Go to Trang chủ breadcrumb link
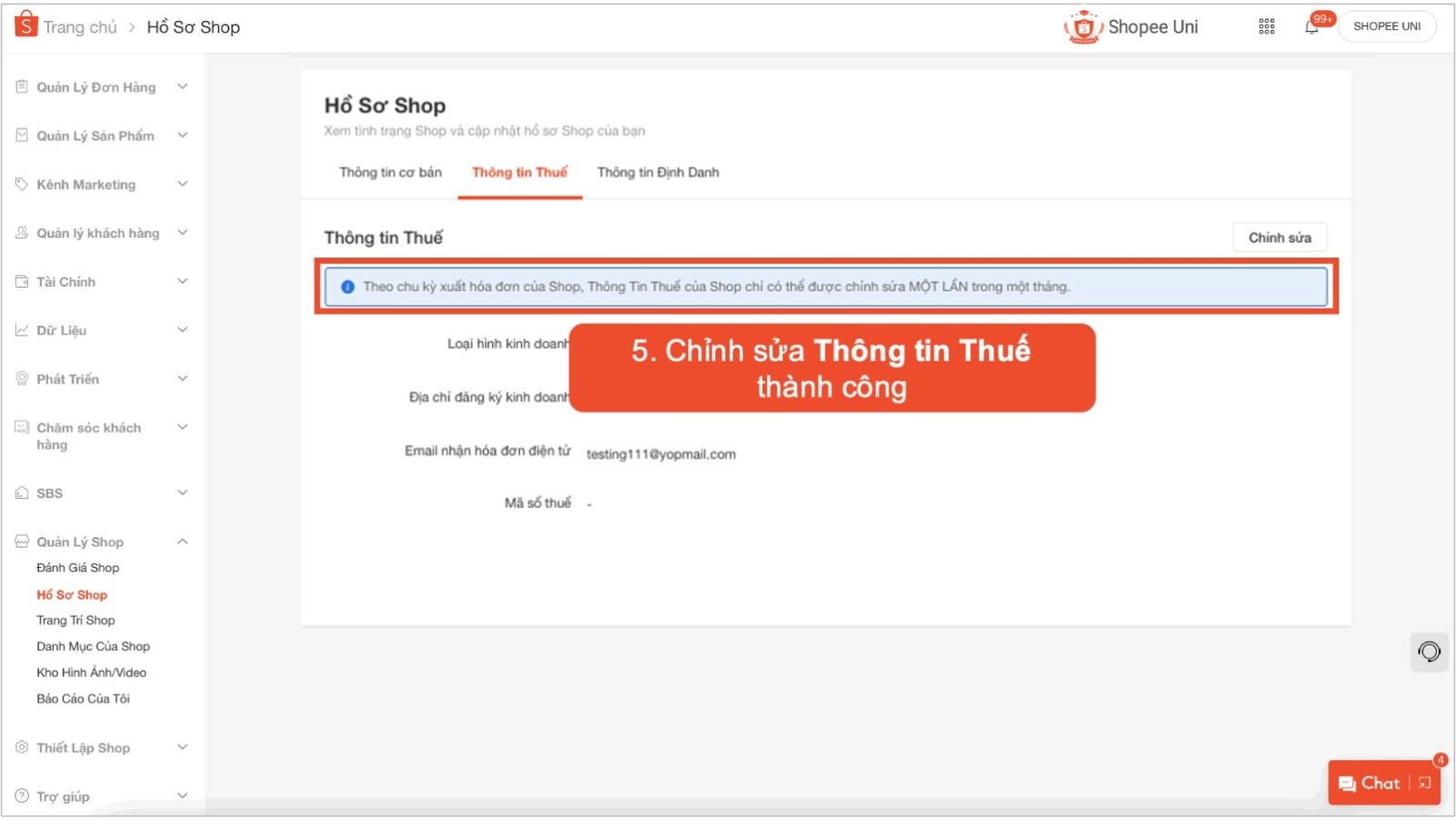Screen dimensions: 1456x821 (80, 27)
